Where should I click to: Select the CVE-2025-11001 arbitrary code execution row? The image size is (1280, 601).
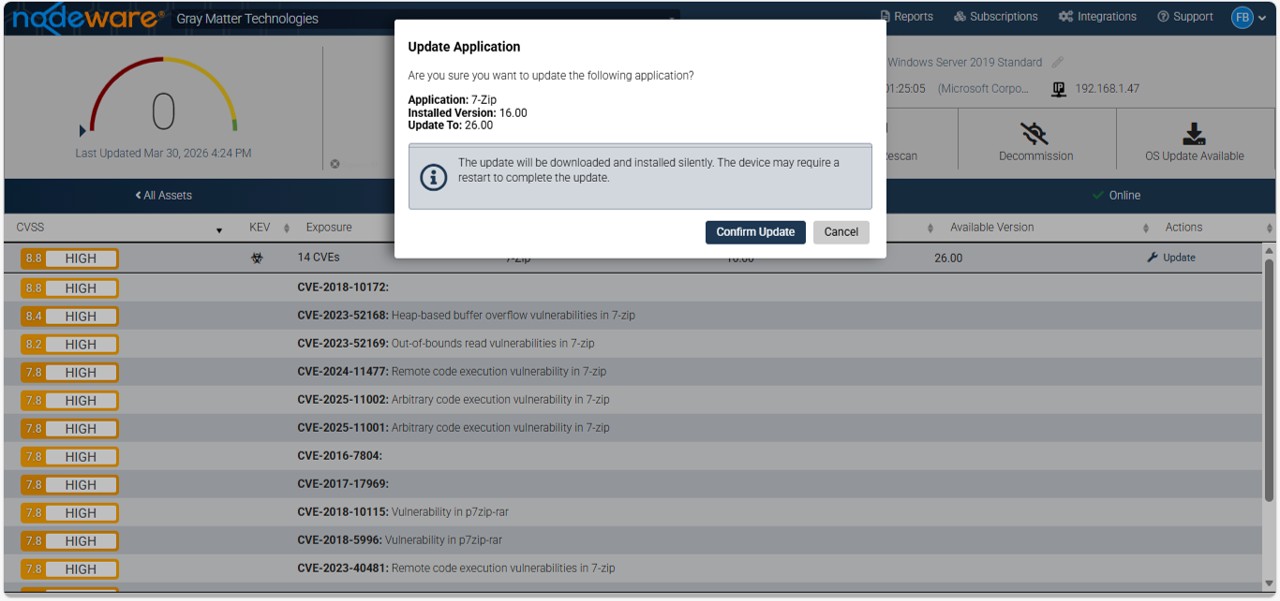pyautogui.click(x=632, y=427)
